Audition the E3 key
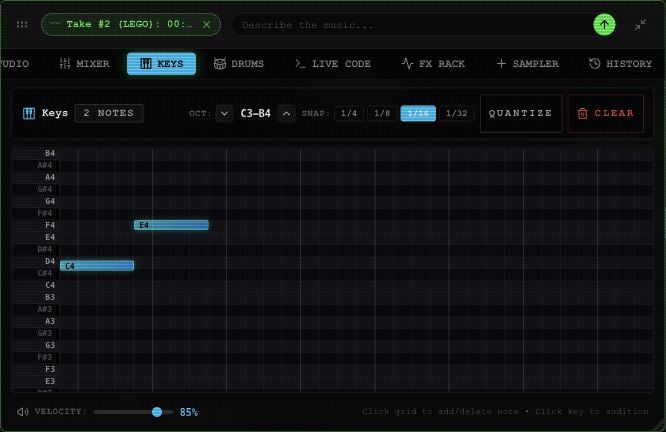This screenshot has height=432, width=666. tap(36, 381)
